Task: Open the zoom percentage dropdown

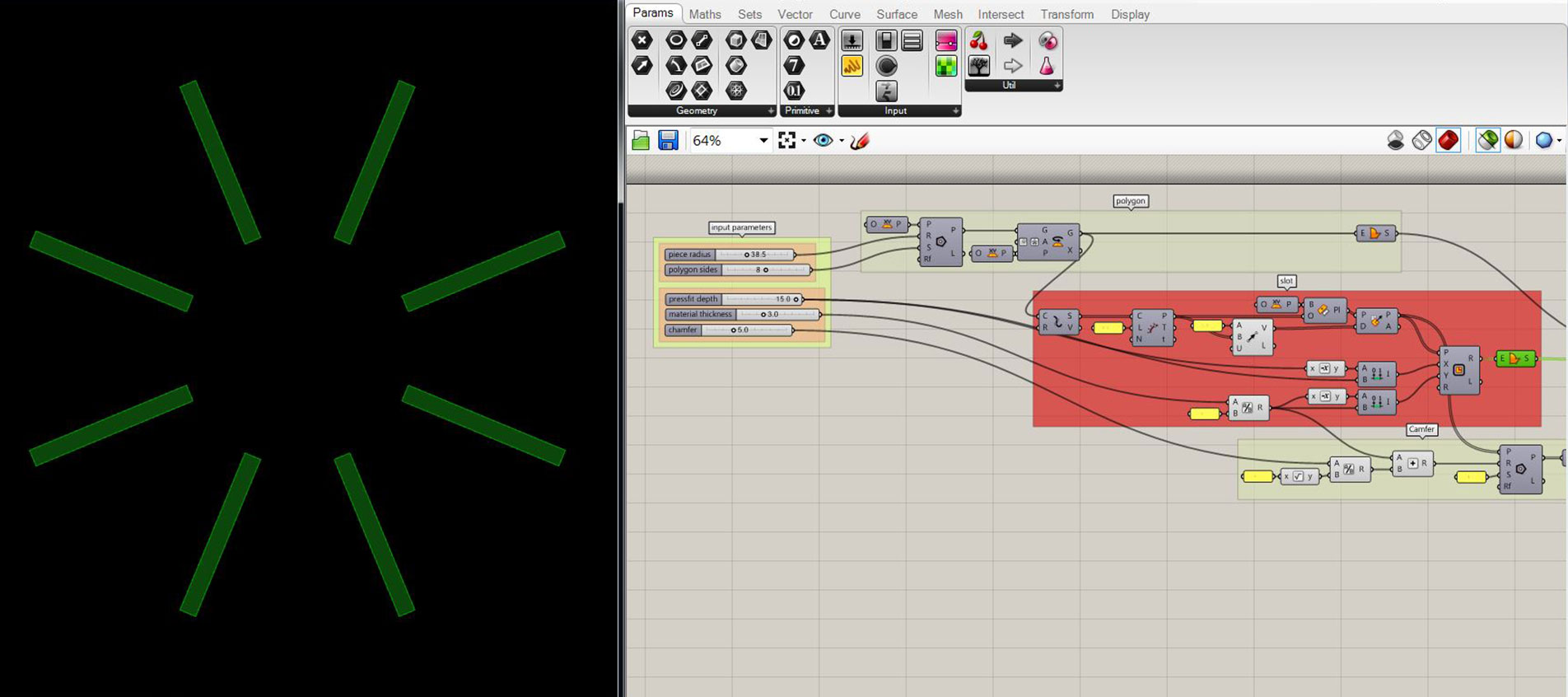Action: [763, 141]
